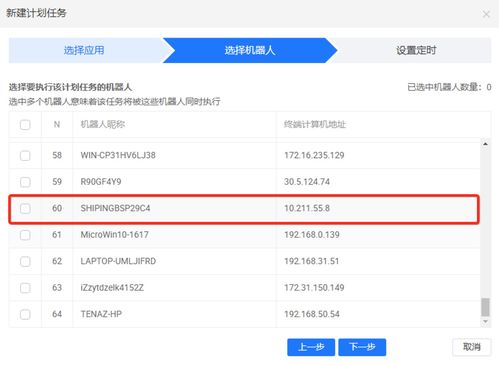Click the address 172.31.150.149
The image size is (499, 365).
[314, 288]
